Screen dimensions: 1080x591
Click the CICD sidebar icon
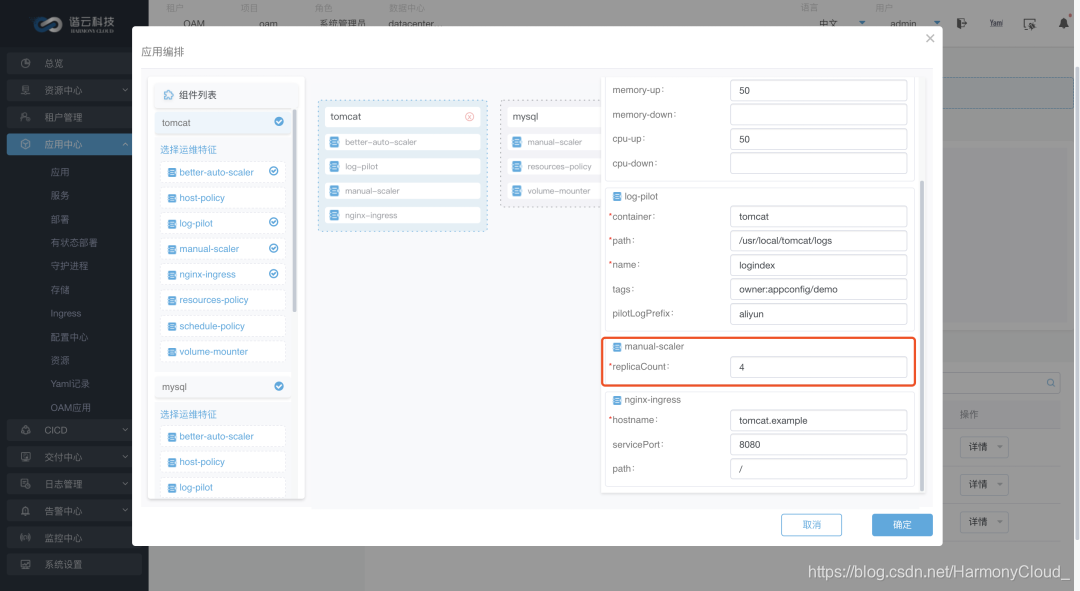(25, 431)
